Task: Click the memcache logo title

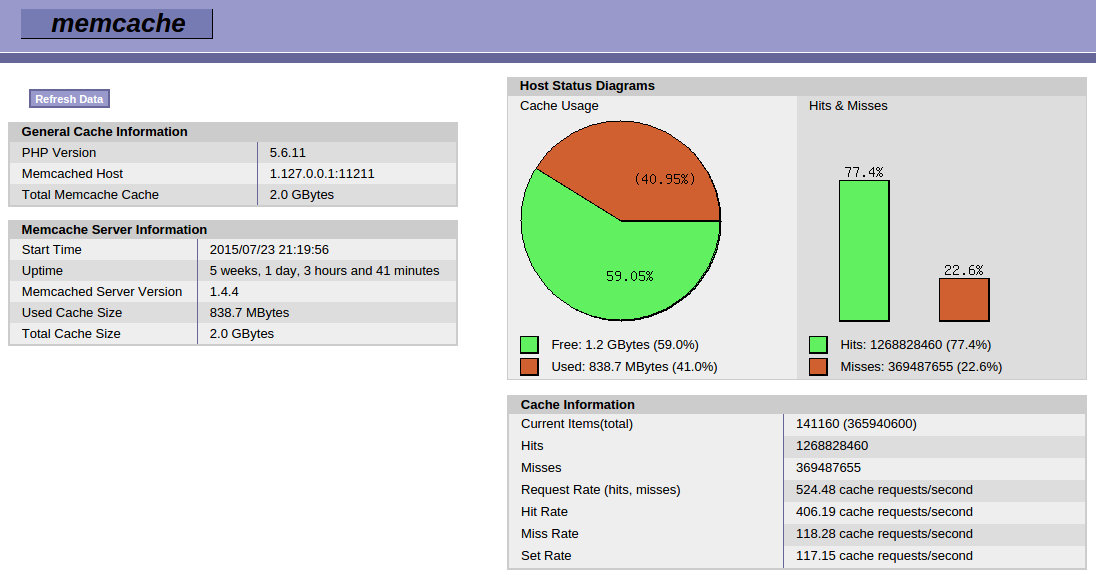Action: (117, 24)
